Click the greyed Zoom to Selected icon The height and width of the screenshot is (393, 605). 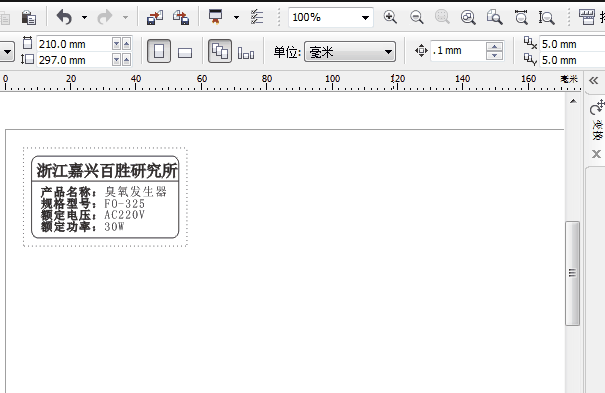(442, 17)
